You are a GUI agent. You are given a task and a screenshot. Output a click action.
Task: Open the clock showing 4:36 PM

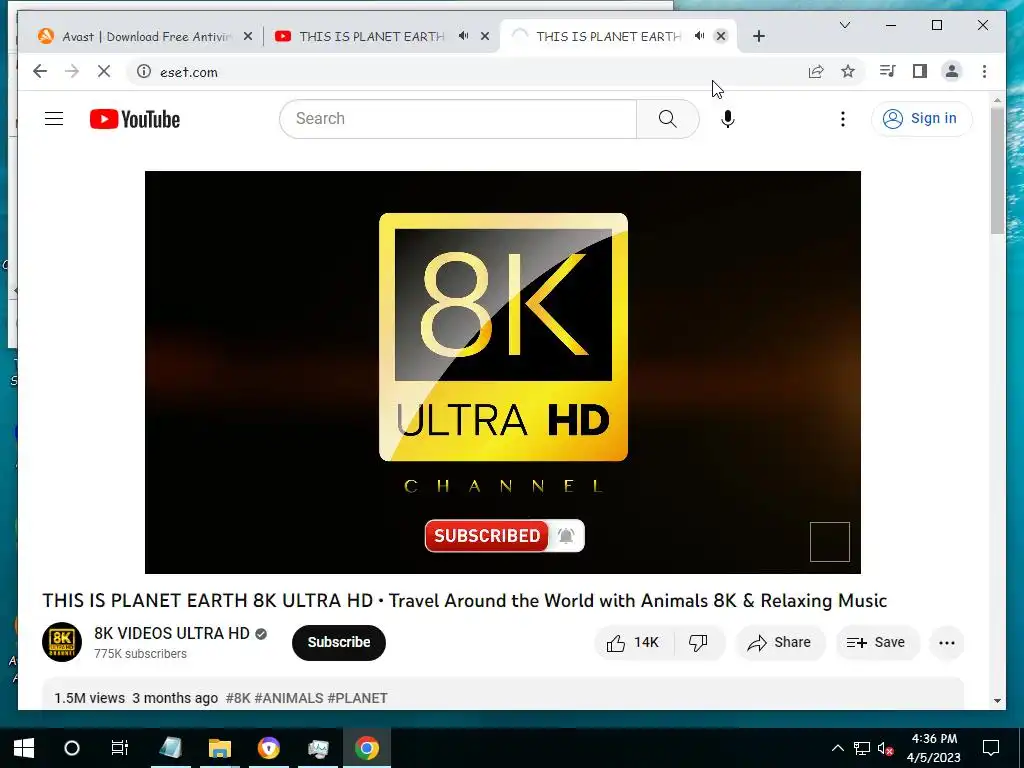pyautogui.click(x=934, y=748)
